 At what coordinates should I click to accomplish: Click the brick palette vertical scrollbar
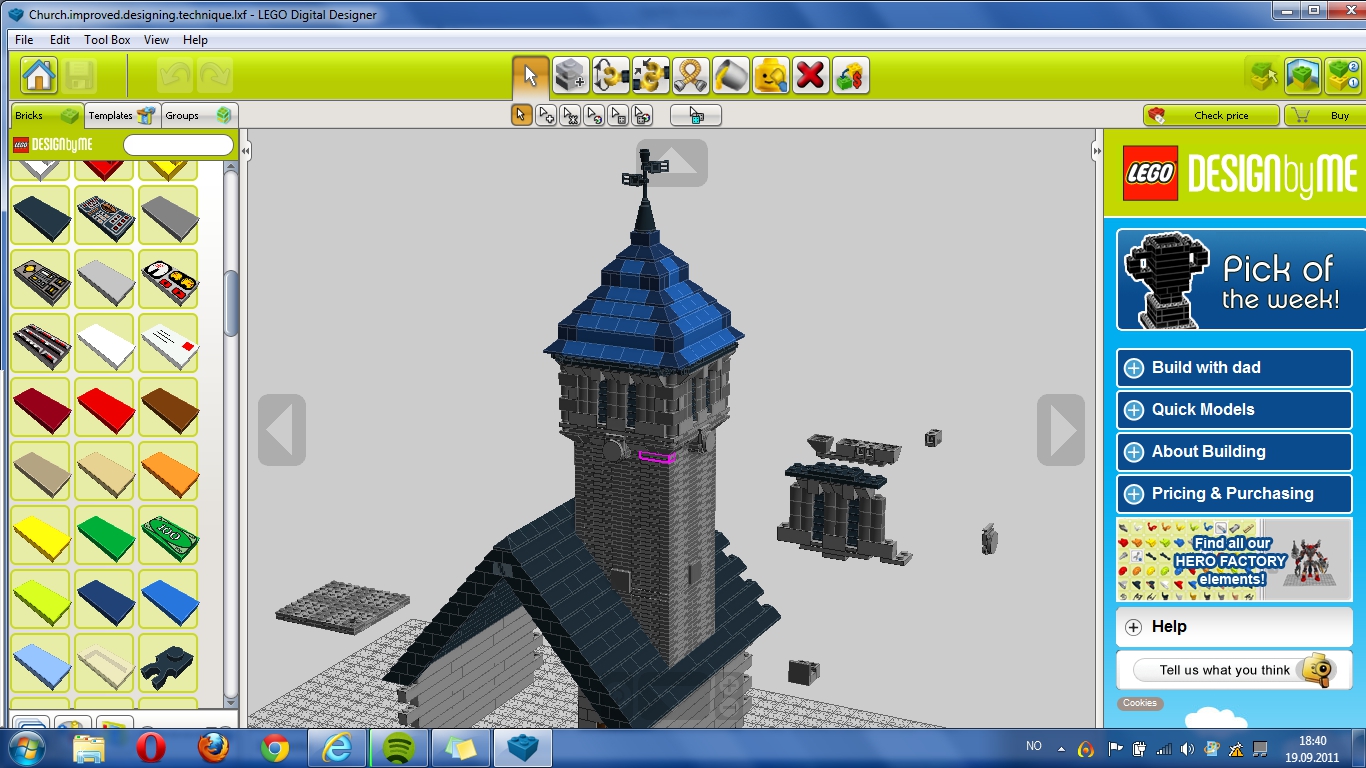point(231,303)
